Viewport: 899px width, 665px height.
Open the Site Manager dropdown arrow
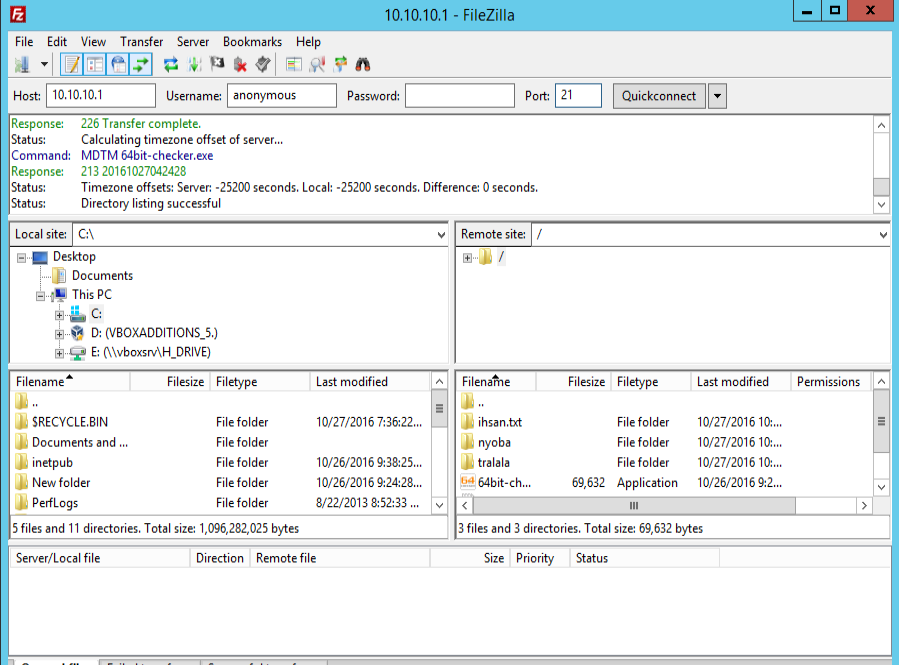coord(44,64)
